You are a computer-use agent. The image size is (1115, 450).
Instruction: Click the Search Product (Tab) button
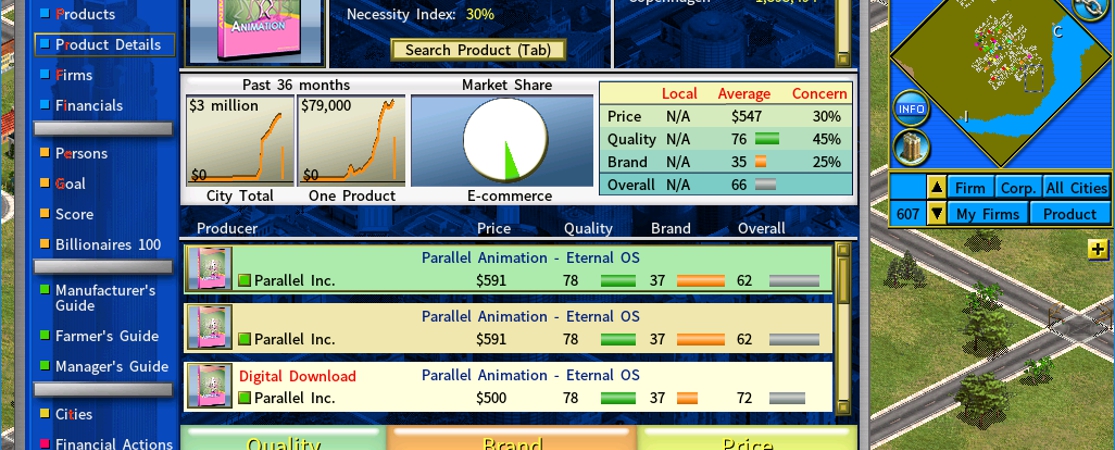478,50
